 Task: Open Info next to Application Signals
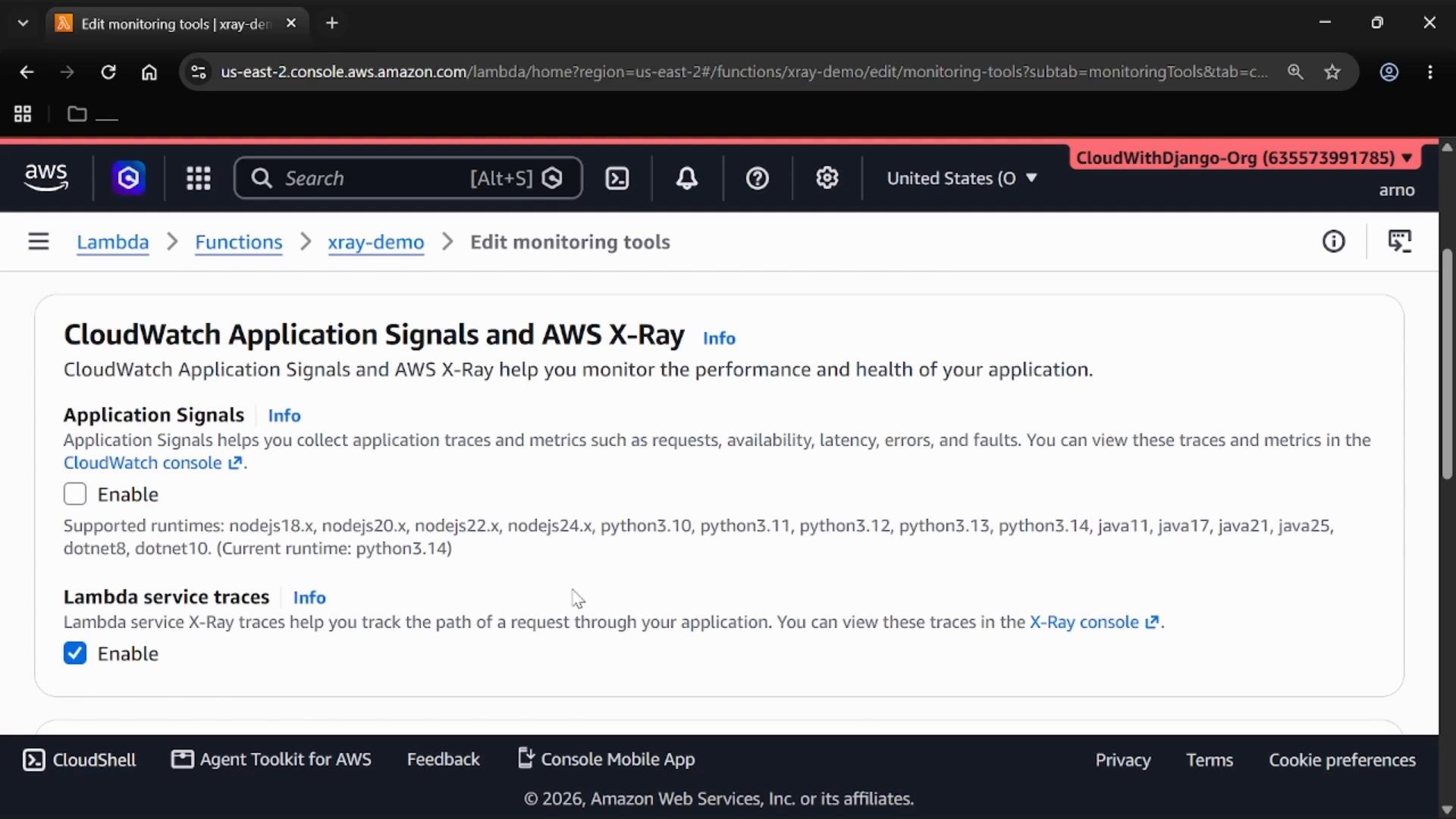coord(284,416)
